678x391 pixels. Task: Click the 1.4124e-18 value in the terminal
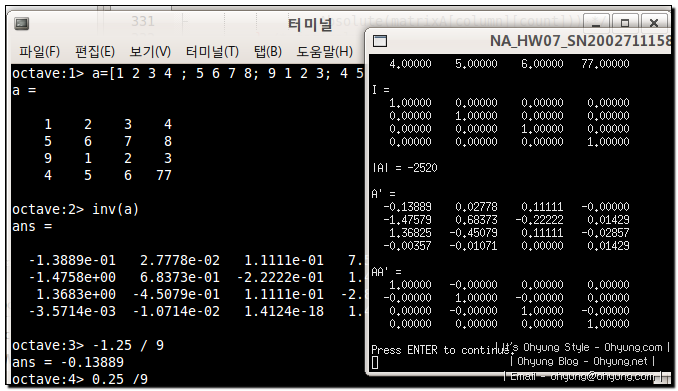click(284, 311)
